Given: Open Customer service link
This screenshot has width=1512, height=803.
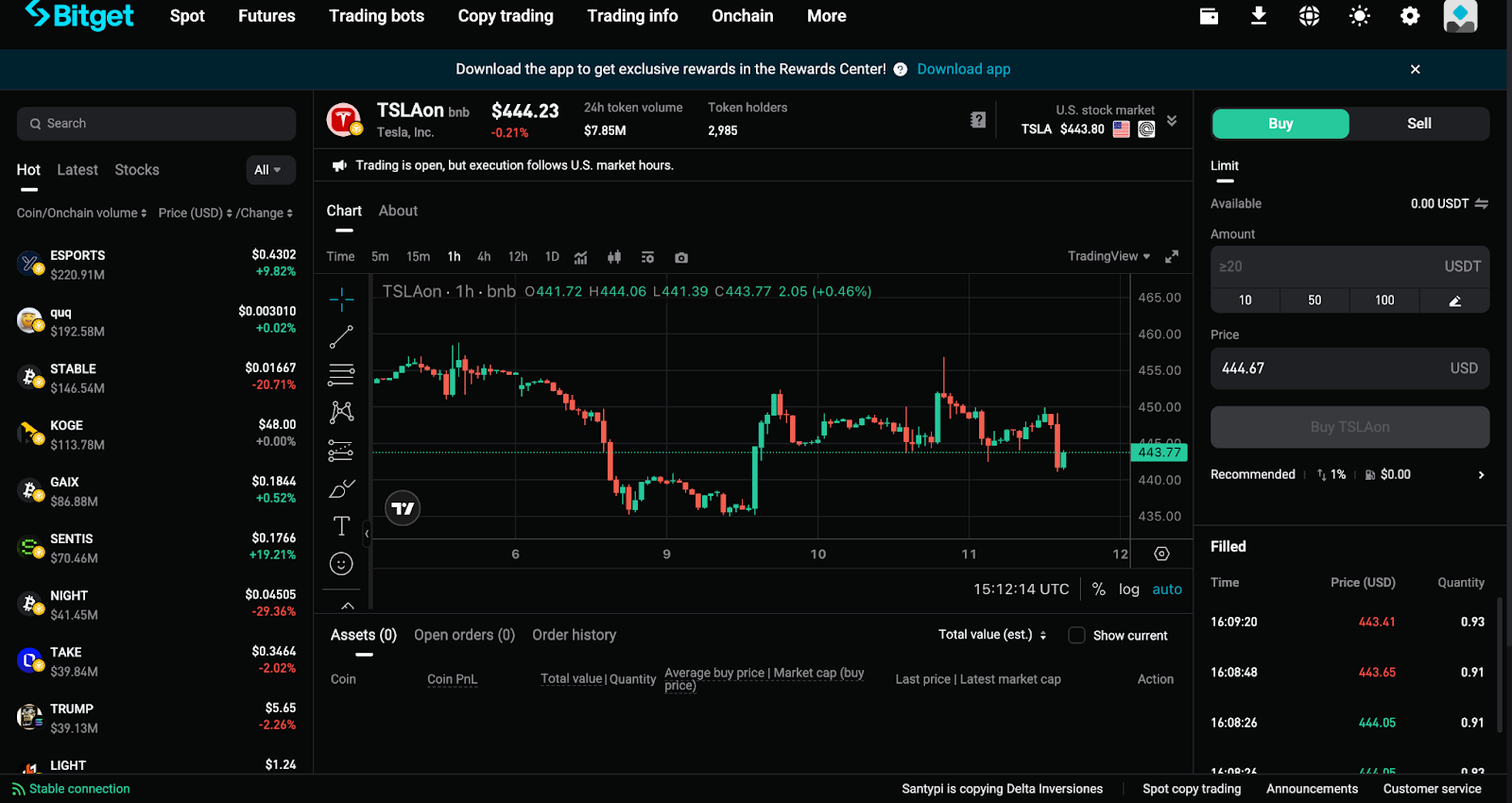Looking at the screenshot, I should (1432, 789).
